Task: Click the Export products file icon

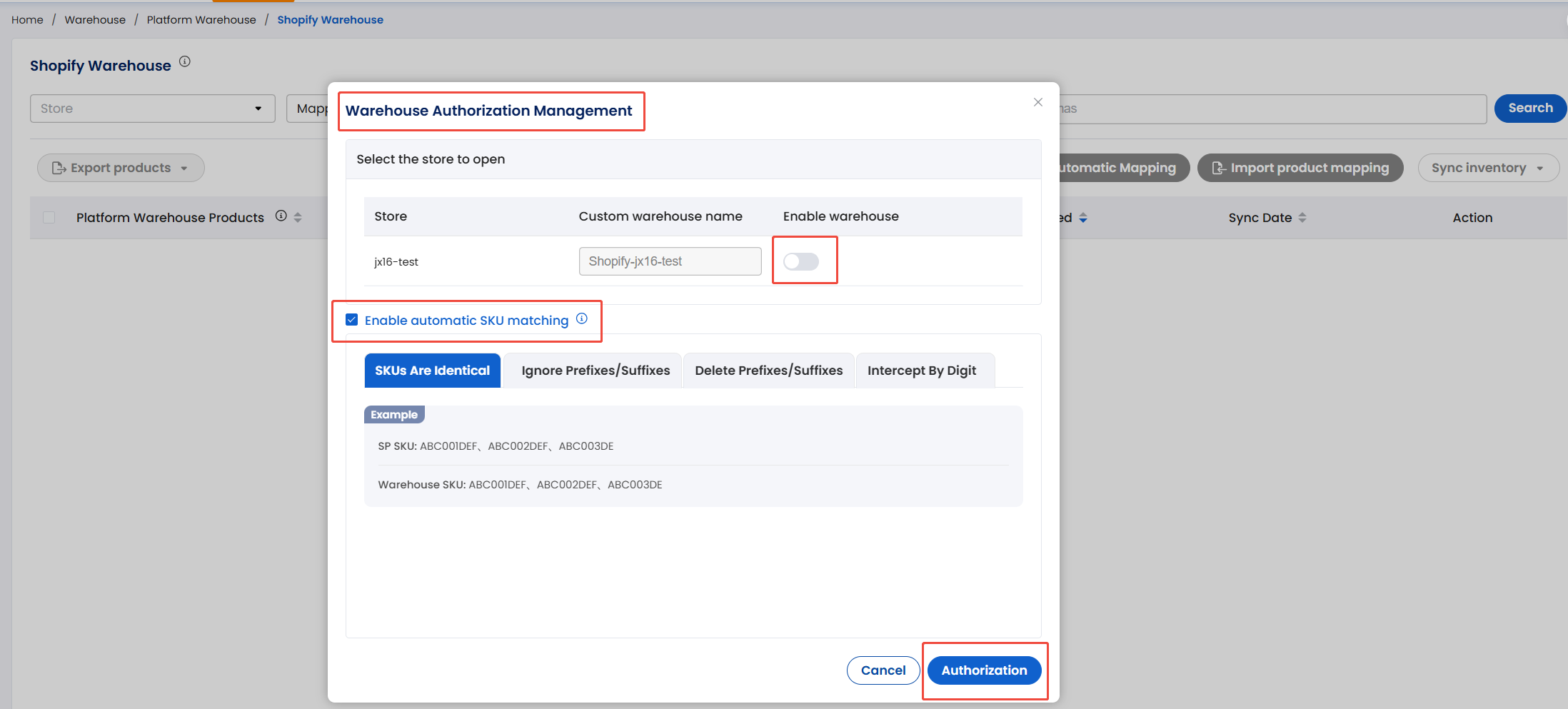Action: [x=59, y=169]
